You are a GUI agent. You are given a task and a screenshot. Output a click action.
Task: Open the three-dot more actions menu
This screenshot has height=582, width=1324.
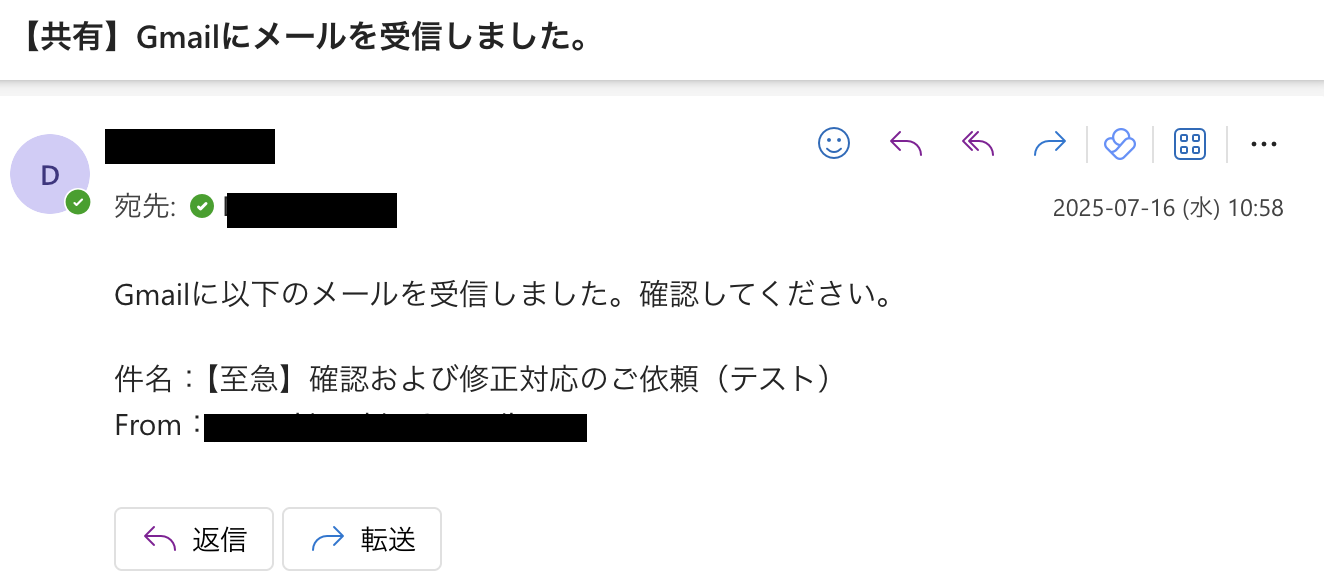(x=1264, y=145)
